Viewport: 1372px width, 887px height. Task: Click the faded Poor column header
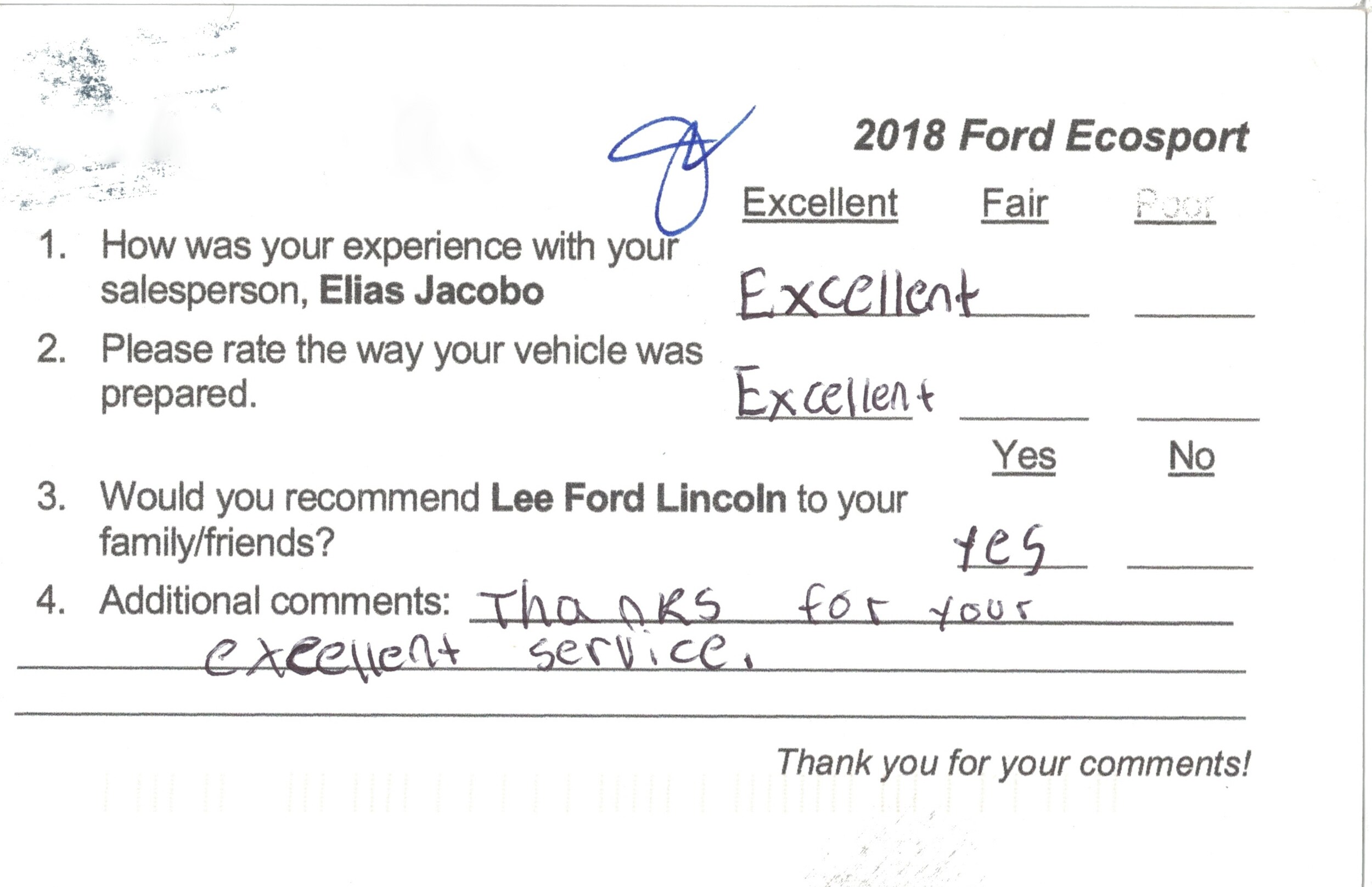(x=1175, y=205)
